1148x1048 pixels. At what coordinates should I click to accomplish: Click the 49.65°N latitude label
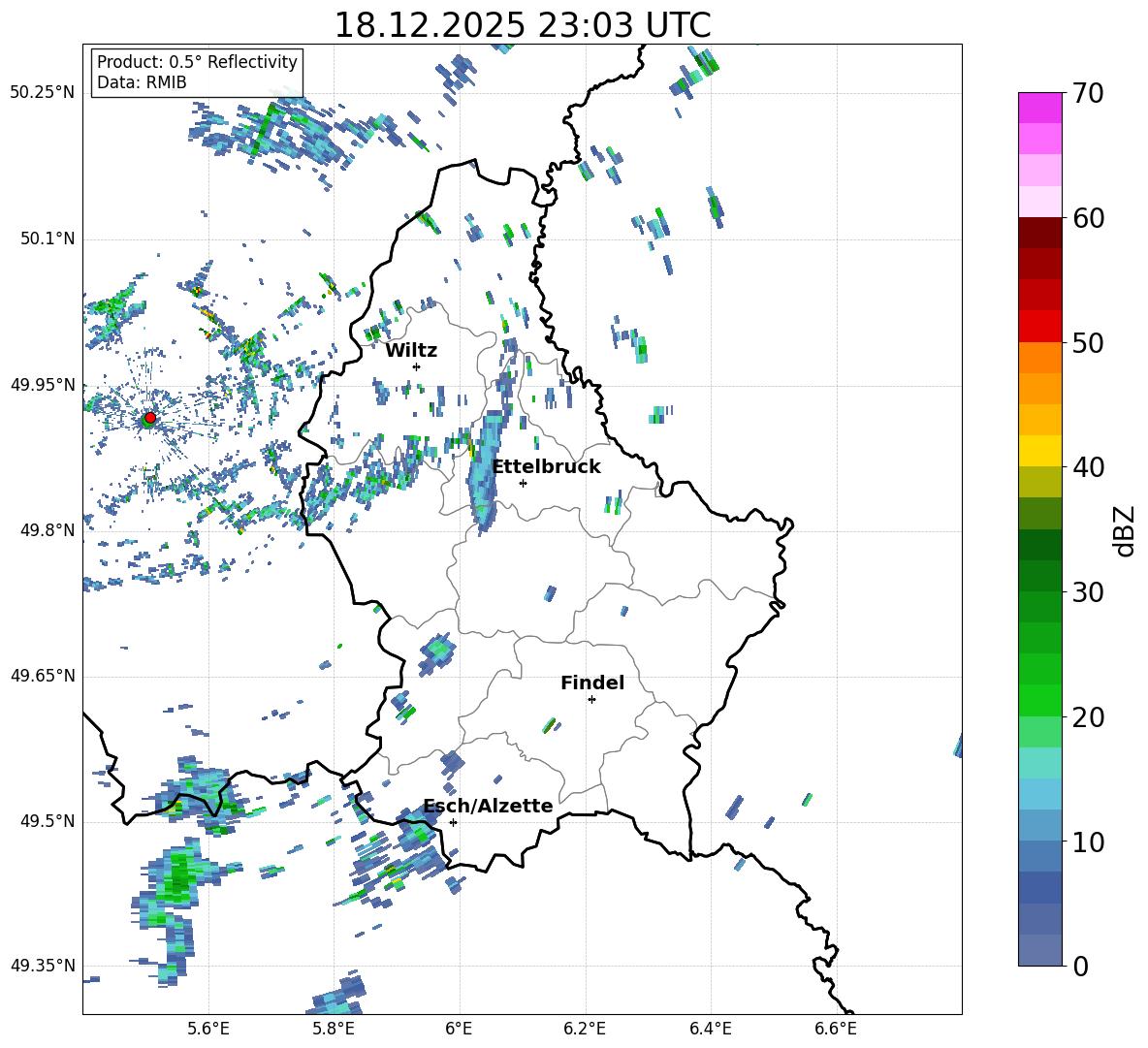point(43,675)
